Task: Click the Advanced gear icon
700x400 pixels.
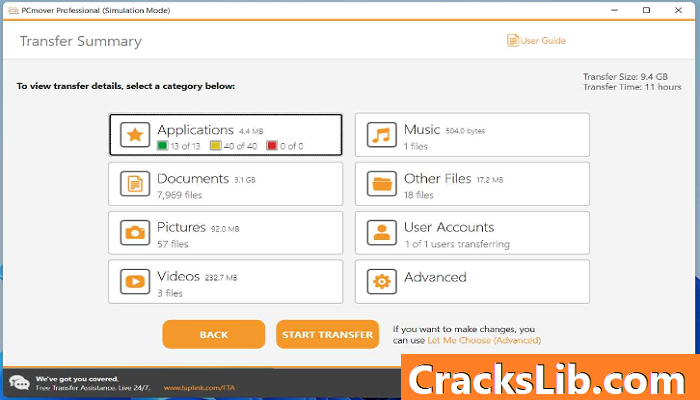Action: 382,281
